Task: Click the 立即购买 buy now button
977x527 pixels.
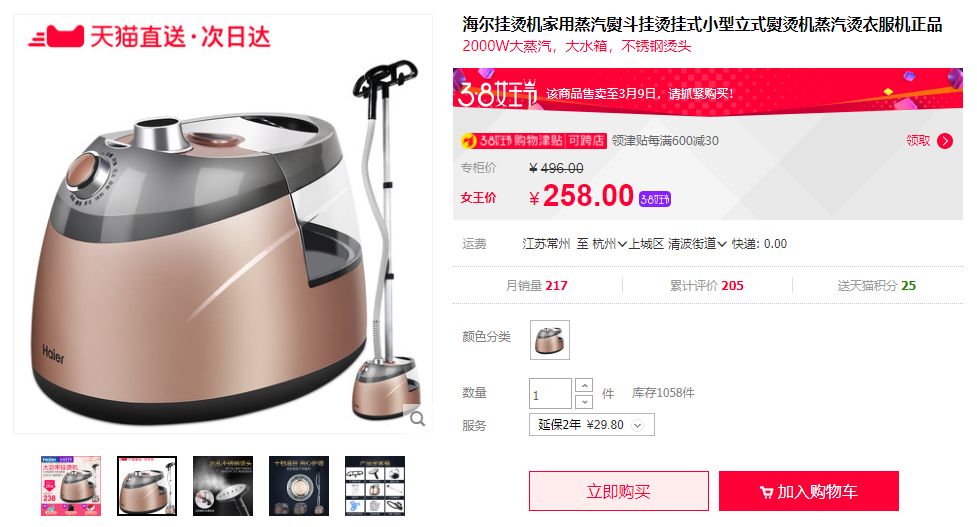Action: (619, 491)
